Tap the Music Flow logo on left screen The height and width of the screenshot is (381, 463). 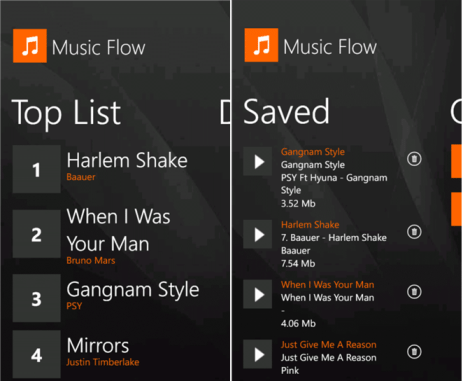(x=30, y=46)
